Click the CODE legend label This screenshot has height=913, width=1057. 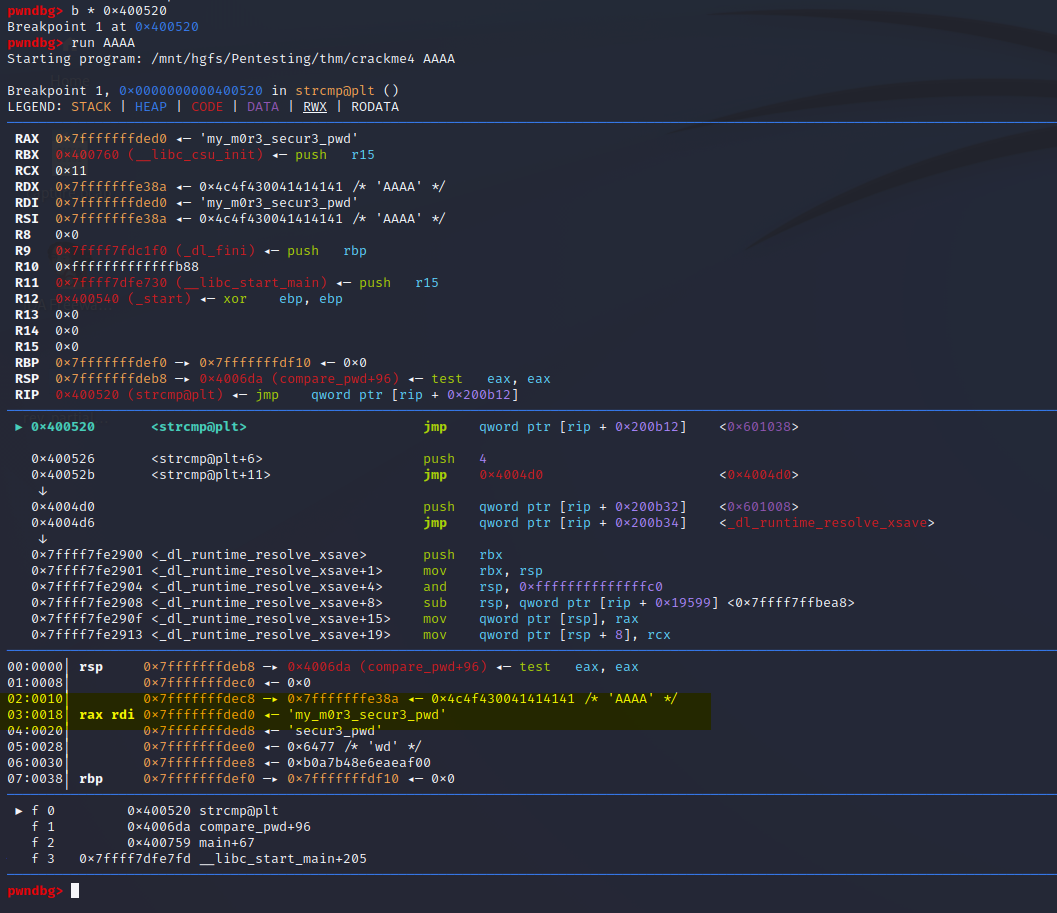[207, 106]
